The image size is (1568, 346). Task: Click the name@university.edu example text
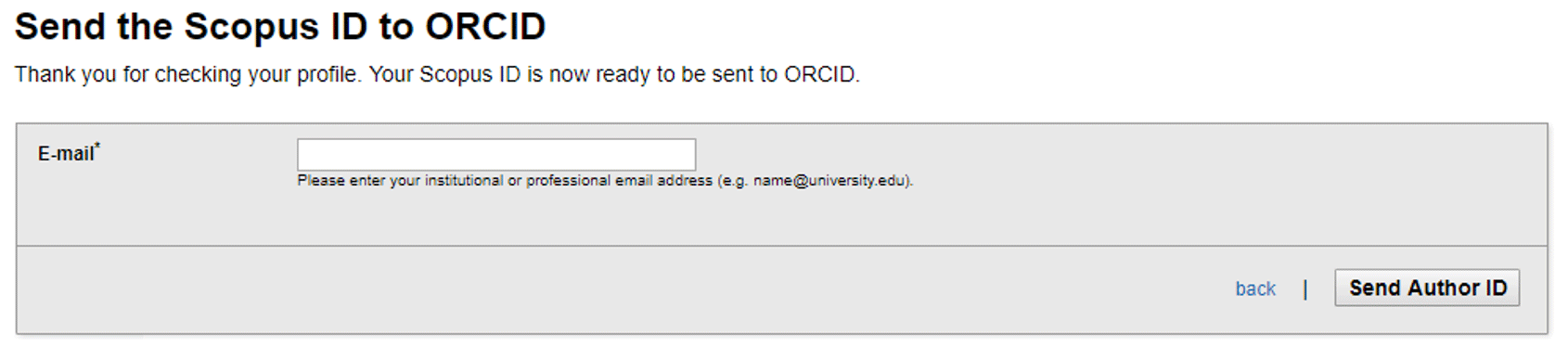point(830,181)
